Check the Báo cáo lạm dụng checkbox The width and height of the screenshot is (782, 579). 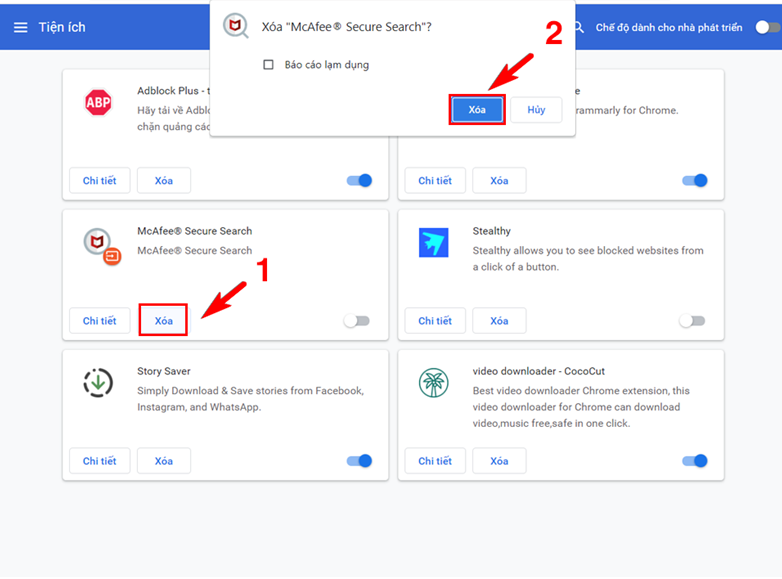[x=268, y=65]
